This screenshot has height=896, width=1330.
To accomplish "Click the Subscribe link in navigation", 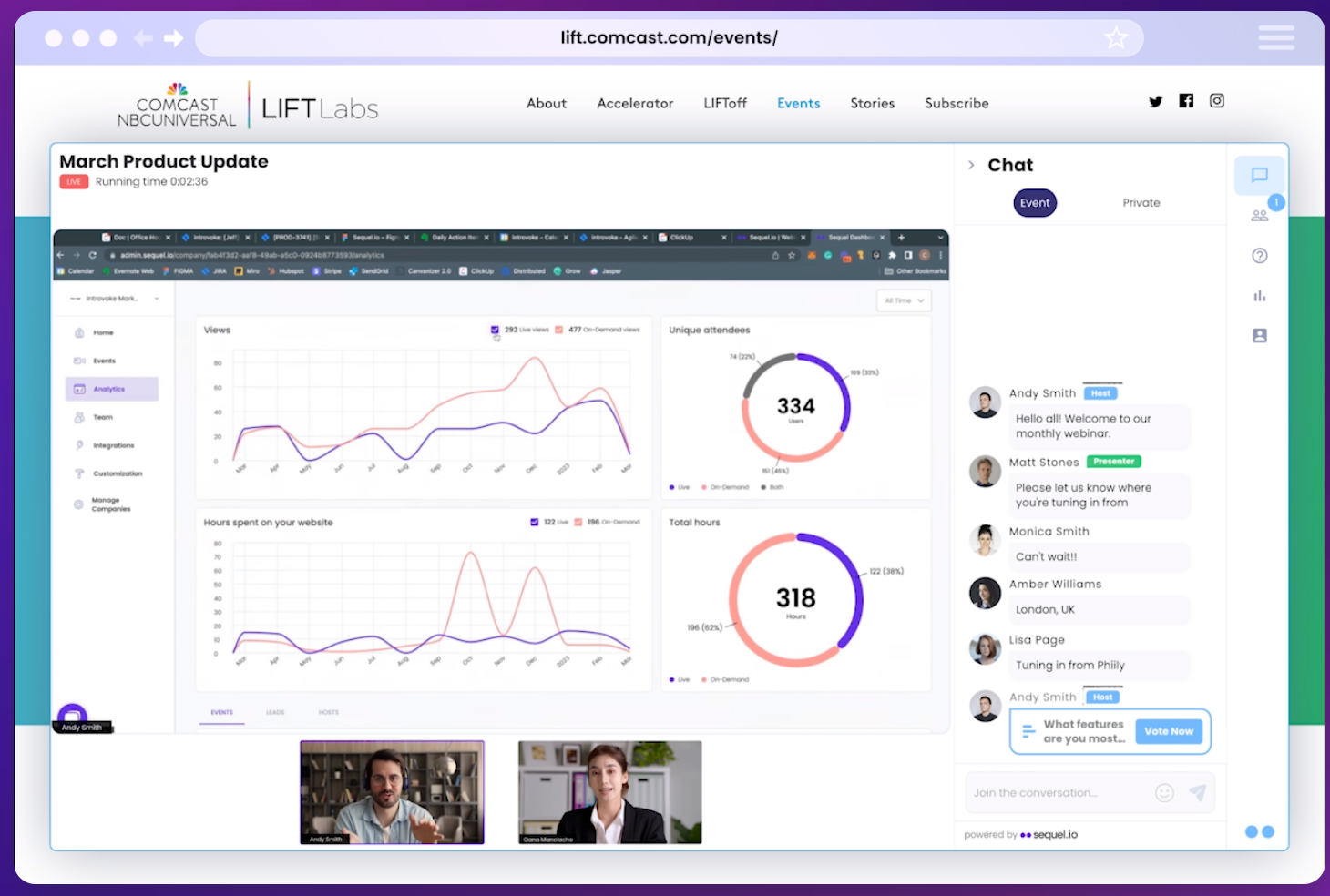I will coord(957,104).
